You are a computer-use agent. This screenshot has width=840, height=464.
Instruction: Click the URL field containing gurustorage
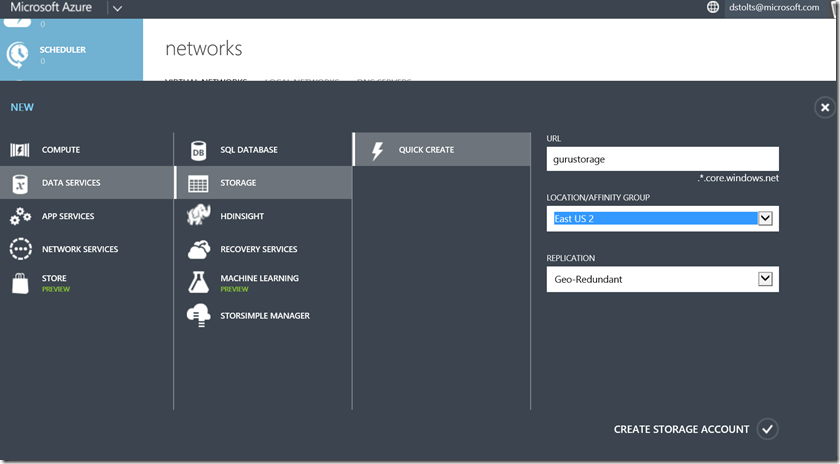(x=663, y=159)
